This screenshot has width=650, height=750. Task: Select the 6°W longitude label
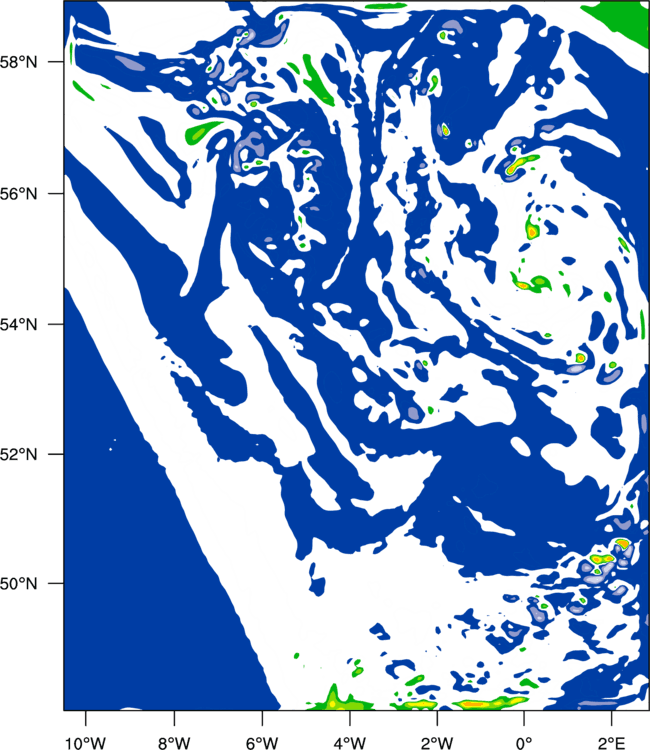pyautogui.click(x=262, y=743)
